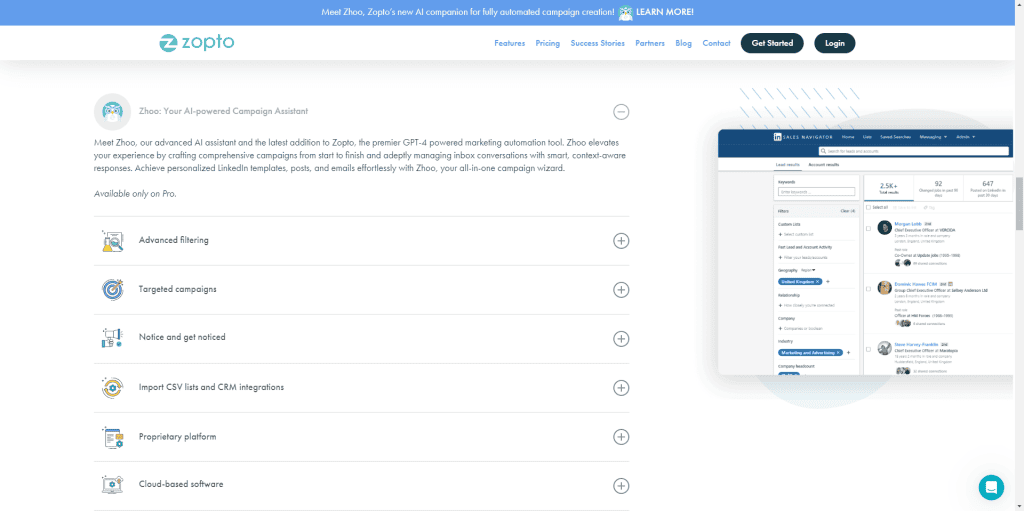Image resolution: width=1024 pixels, height=511 pixels.
Task: Click the leads and accounts search bar in preview
Action: click(x=914, y=151)
